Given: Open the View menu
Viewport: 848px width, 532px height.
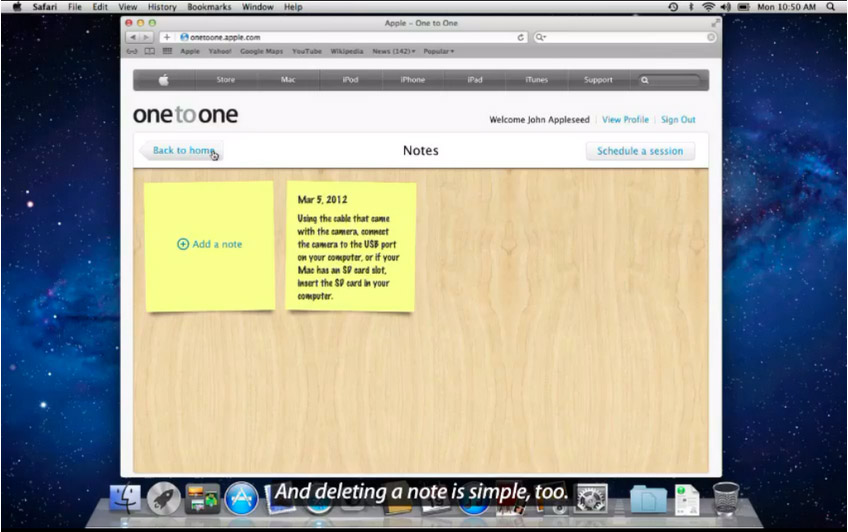Looking at the screenshot, I should click(x=128, y=7).
